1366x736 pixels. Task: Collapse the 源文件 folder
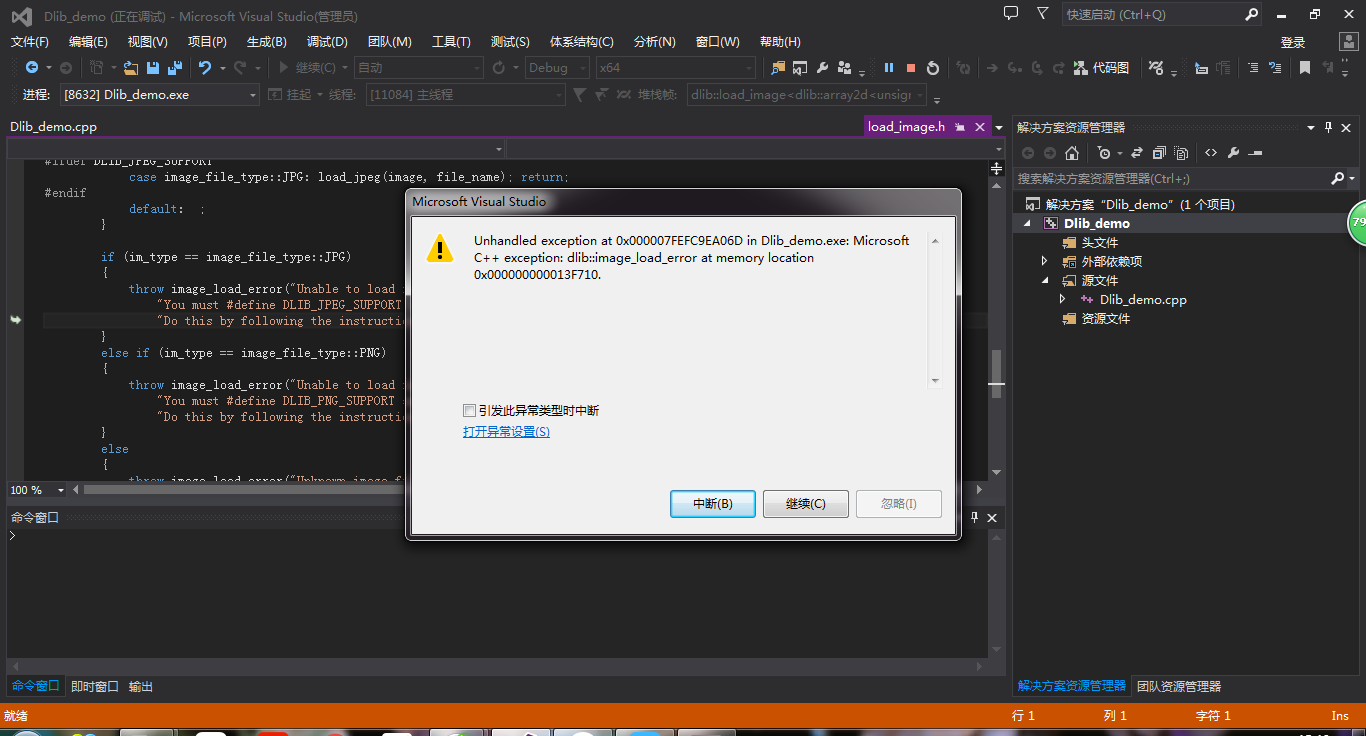(1045, 281)
